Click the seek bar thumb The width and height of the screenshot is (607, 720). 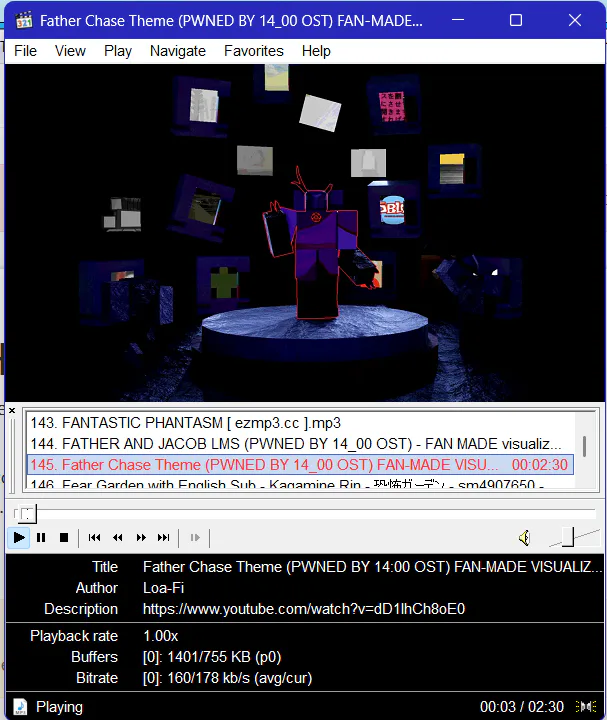(27, 514)
